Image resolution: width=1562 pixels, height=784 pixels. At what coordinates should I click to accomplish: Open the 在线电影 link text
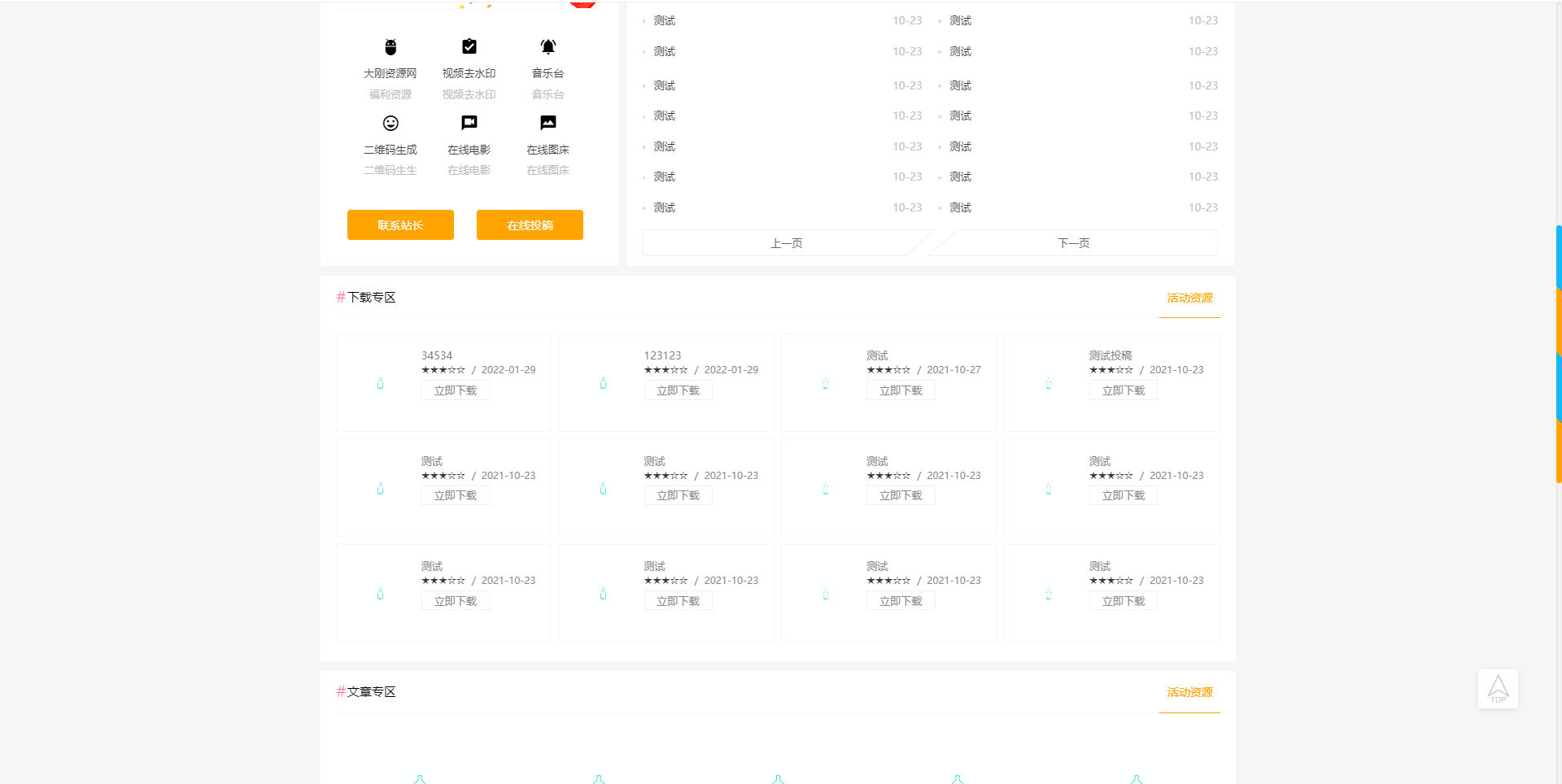(x=469, y=150)
